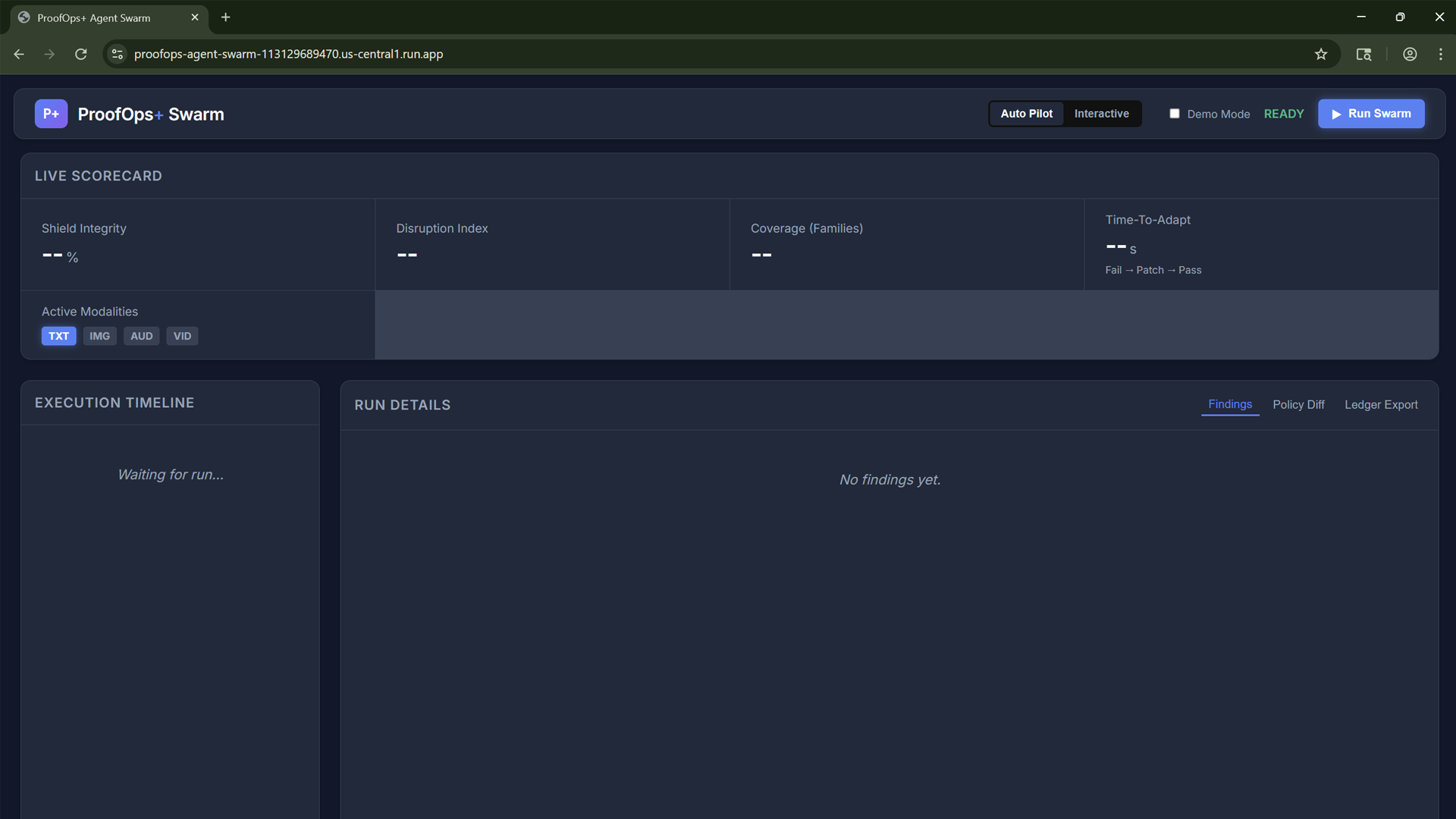
Task: Switch to Interactive mode
Action: pyautogui.click(x=1101, y=114)
